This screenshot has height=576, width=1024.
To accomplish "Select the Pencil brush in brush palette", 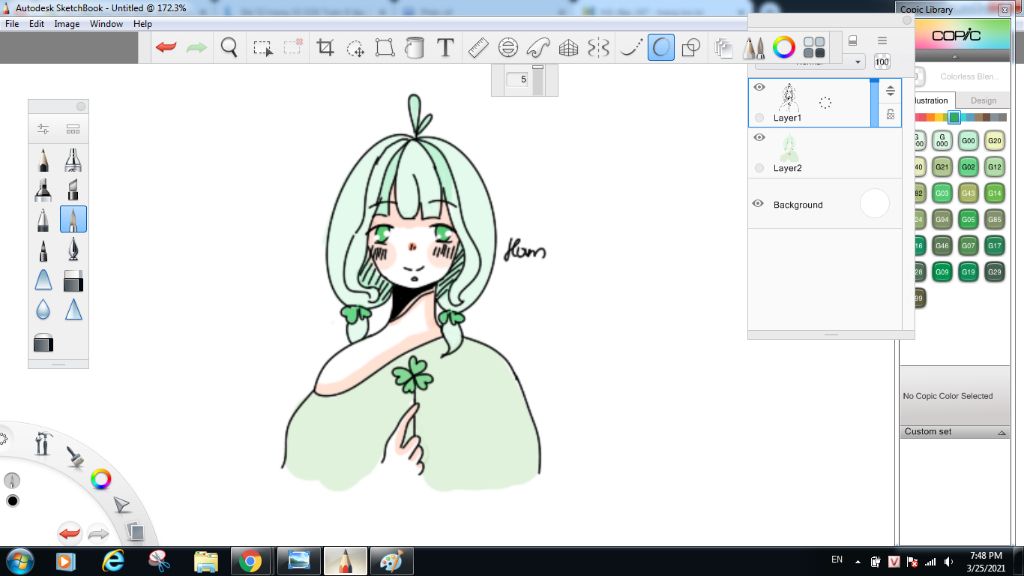I will pyautogui.click(x=43, y=160).
